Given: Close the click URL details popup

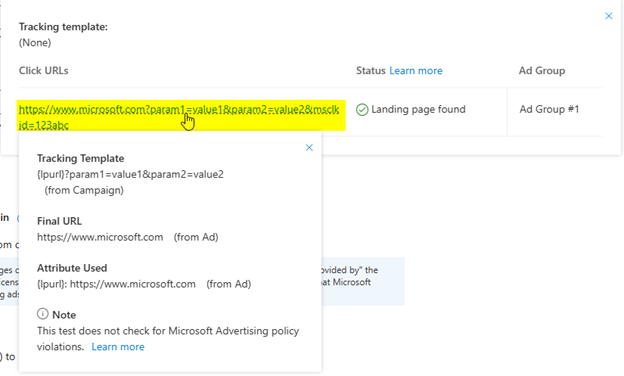Looking at the screenshot, I should [309, 148].
